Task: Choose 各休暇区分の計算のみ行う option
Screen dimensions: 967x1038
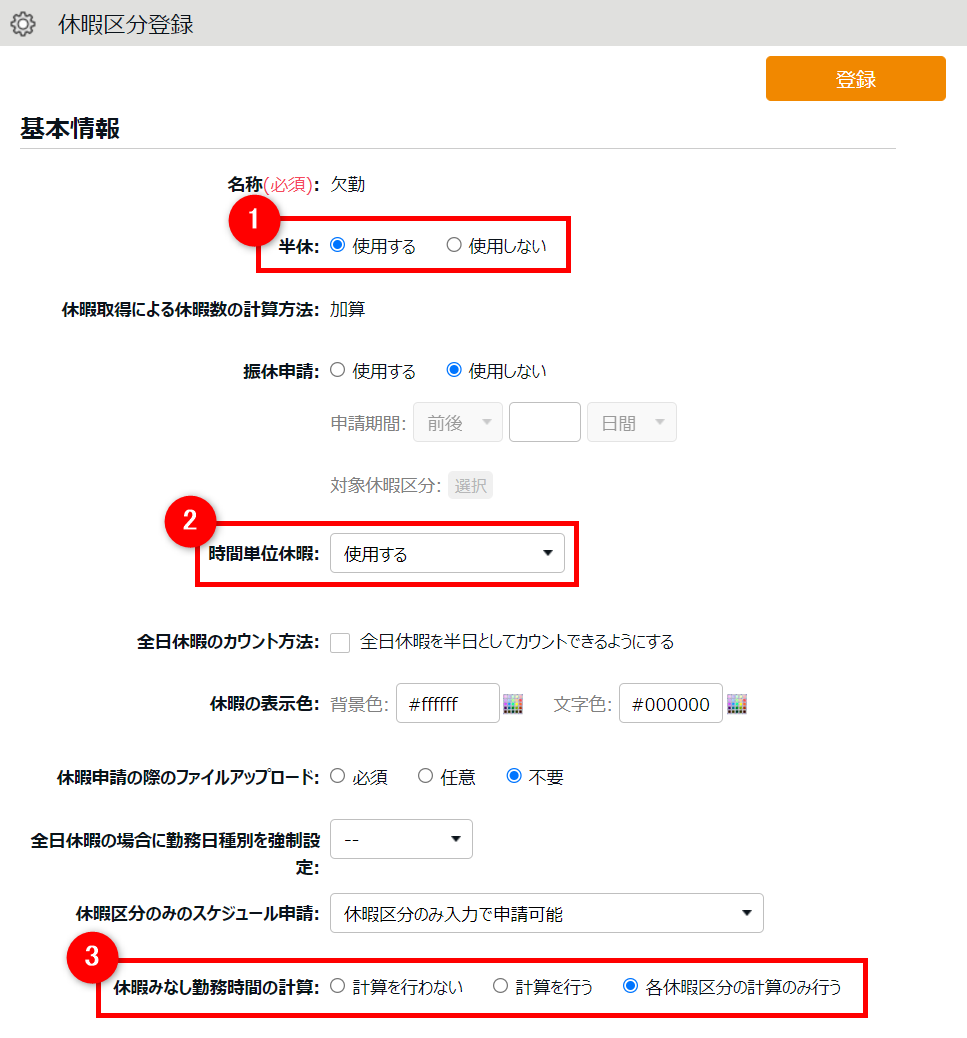Action: tap(631, 987)
